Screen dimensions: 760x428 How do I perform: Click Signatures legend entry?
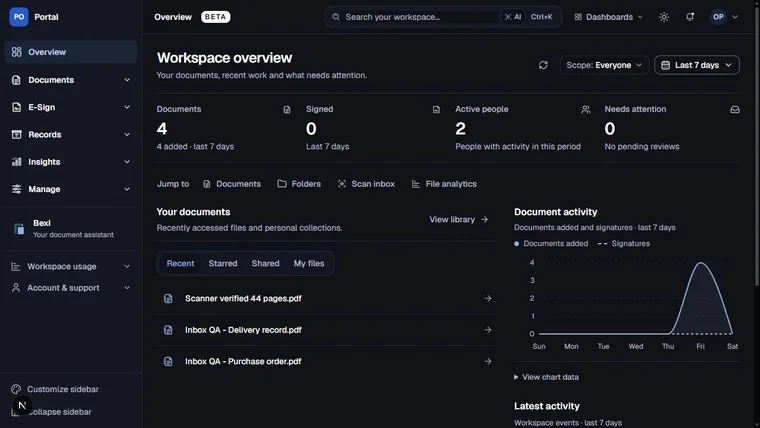point(624,244)
